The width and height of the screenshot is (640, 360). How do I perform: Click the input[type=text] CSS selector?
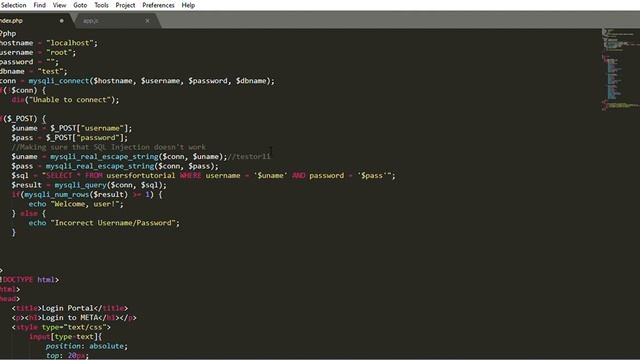[65, 336]
